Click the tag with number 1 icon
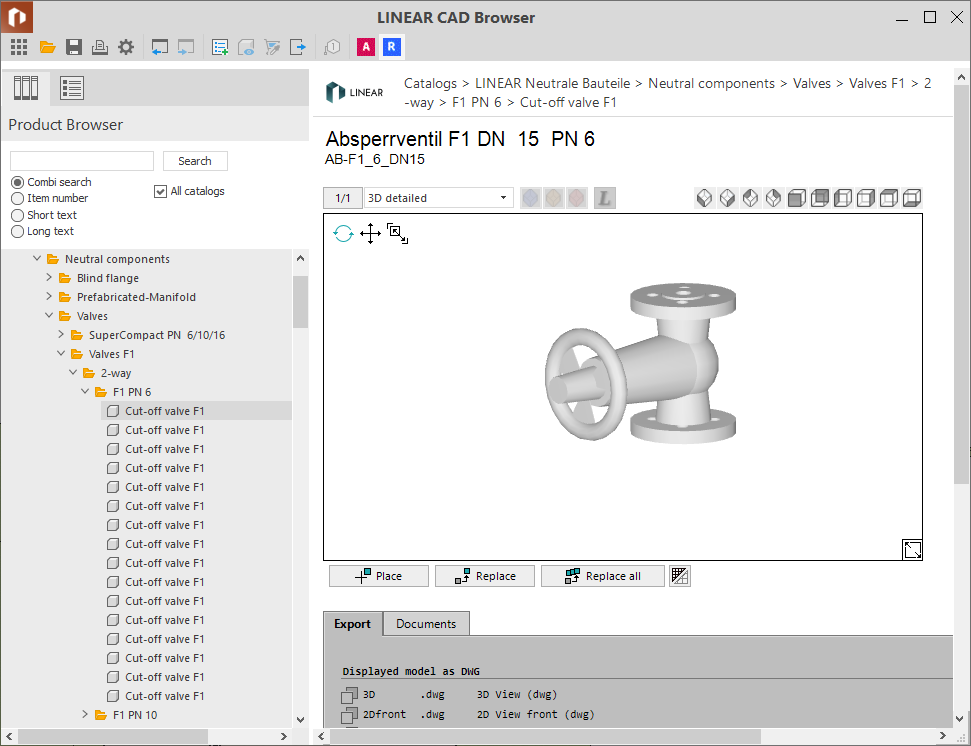The image size is (971, 746). tap(333, 47)
